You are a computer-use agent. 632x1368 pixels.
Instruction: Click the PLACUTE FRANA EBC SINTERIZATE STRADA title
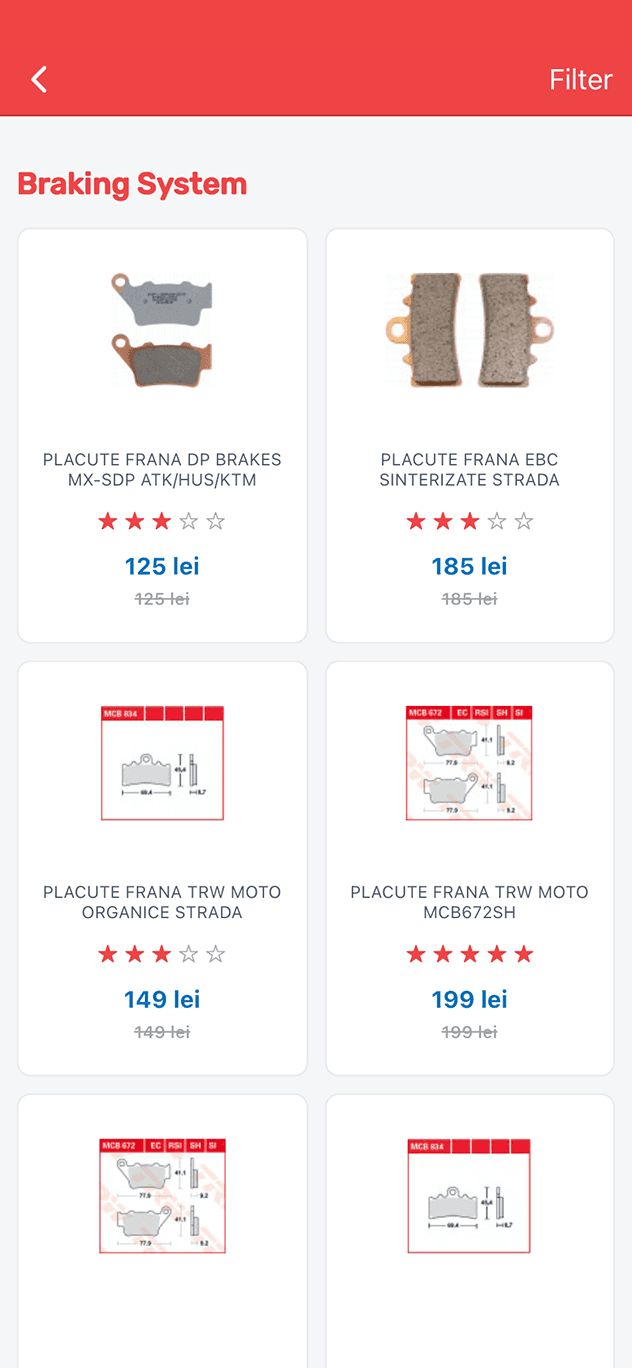470,470
